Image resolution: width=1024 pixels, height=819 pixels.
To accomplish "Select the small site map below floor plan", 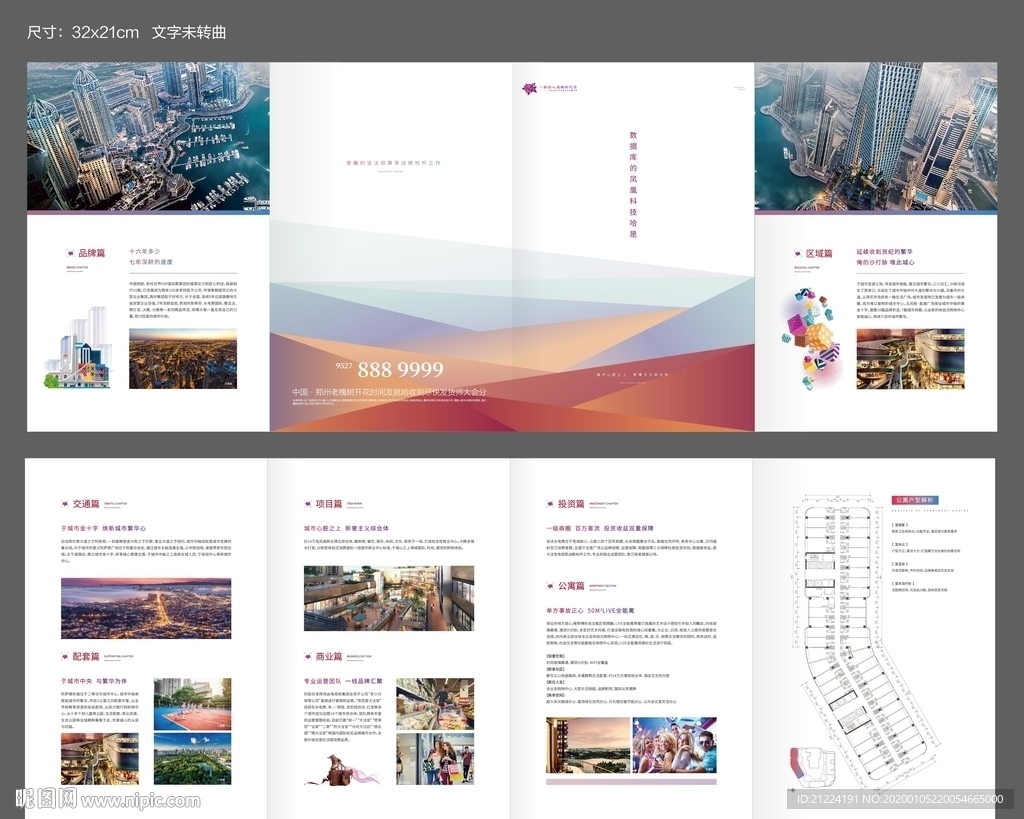I will [813, 768].
